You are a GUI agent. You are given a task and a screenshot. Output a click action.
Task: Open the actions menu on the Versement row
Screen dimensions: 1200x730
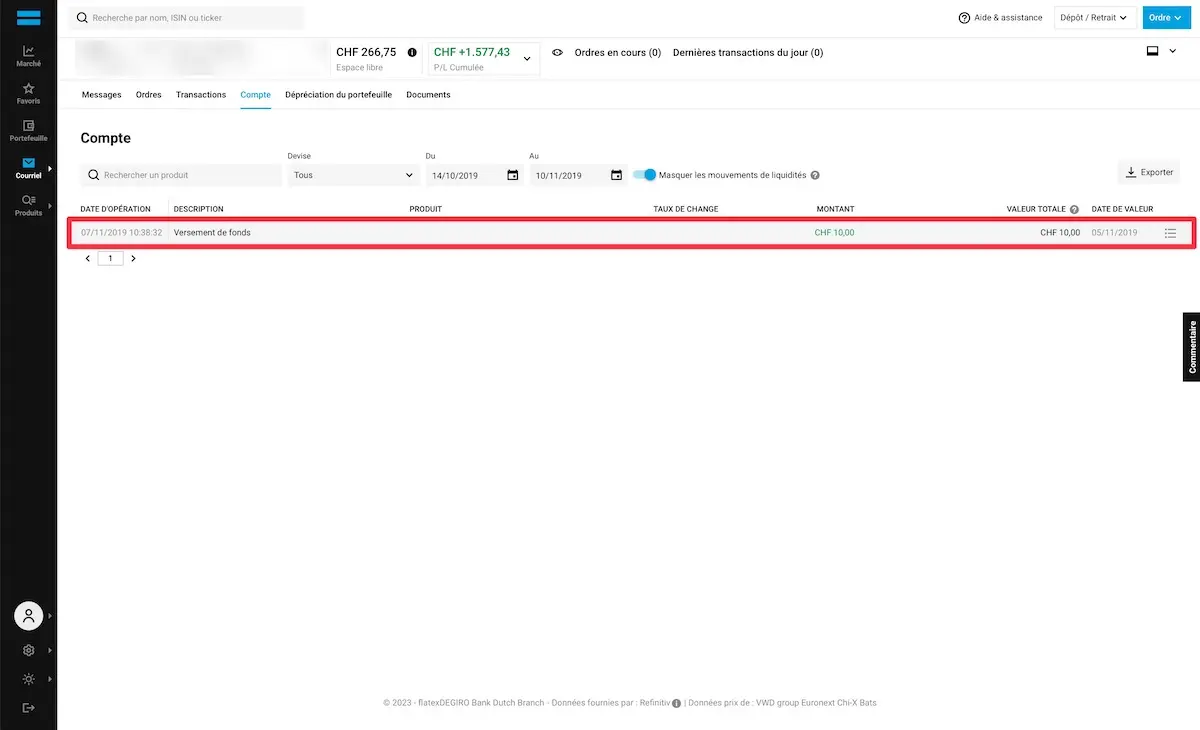[1170, 232]
